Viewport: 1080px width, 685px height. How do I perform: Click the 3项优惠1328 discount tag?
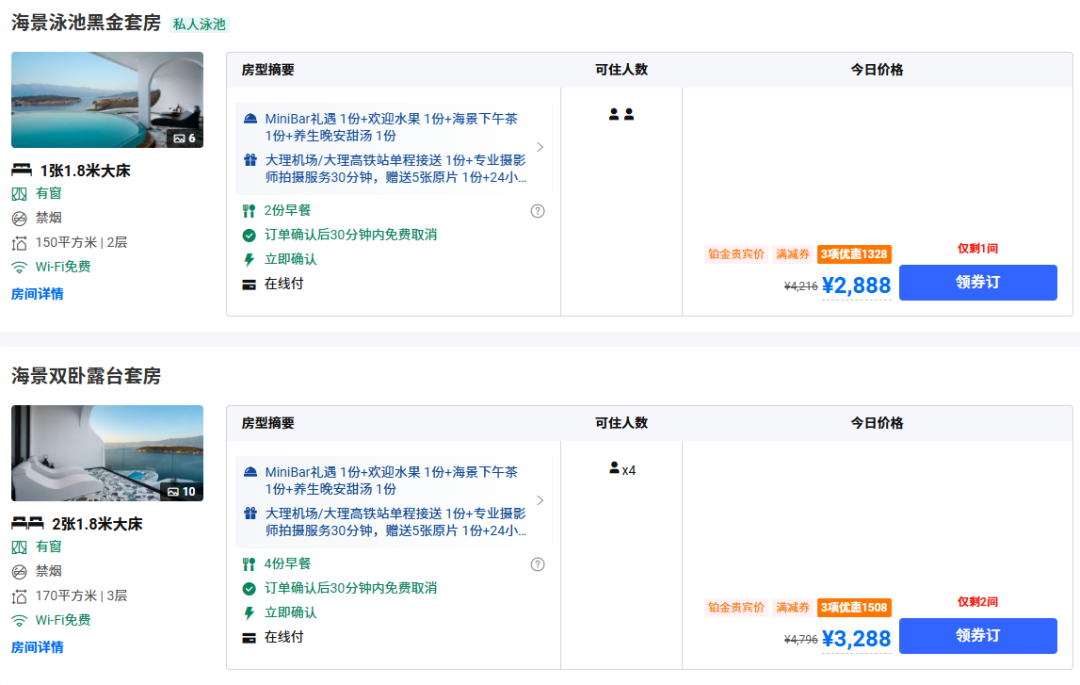coord(853,254)
